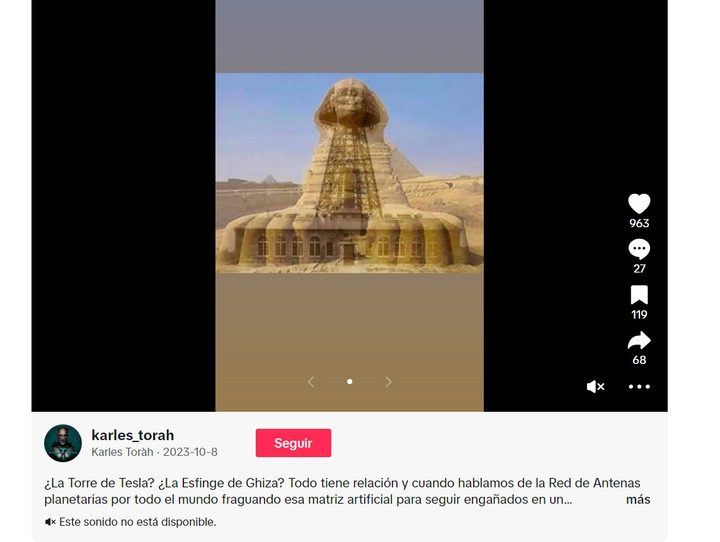Expand the caption with "más"
Image resolution: width=720 pixels, height=542 pixels.
tap(638, 499)
